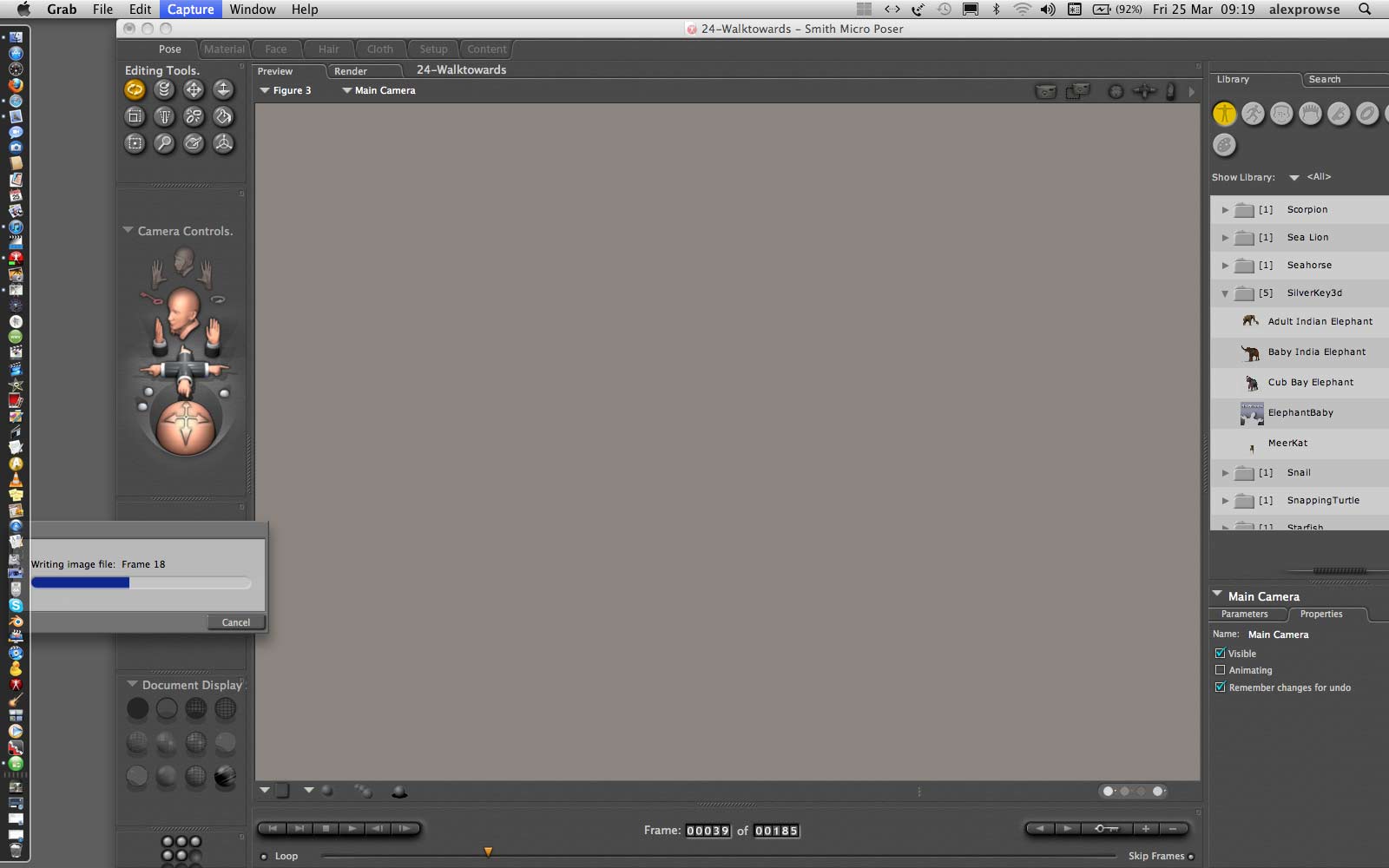Open the Hair library category

click(1310, 114)
